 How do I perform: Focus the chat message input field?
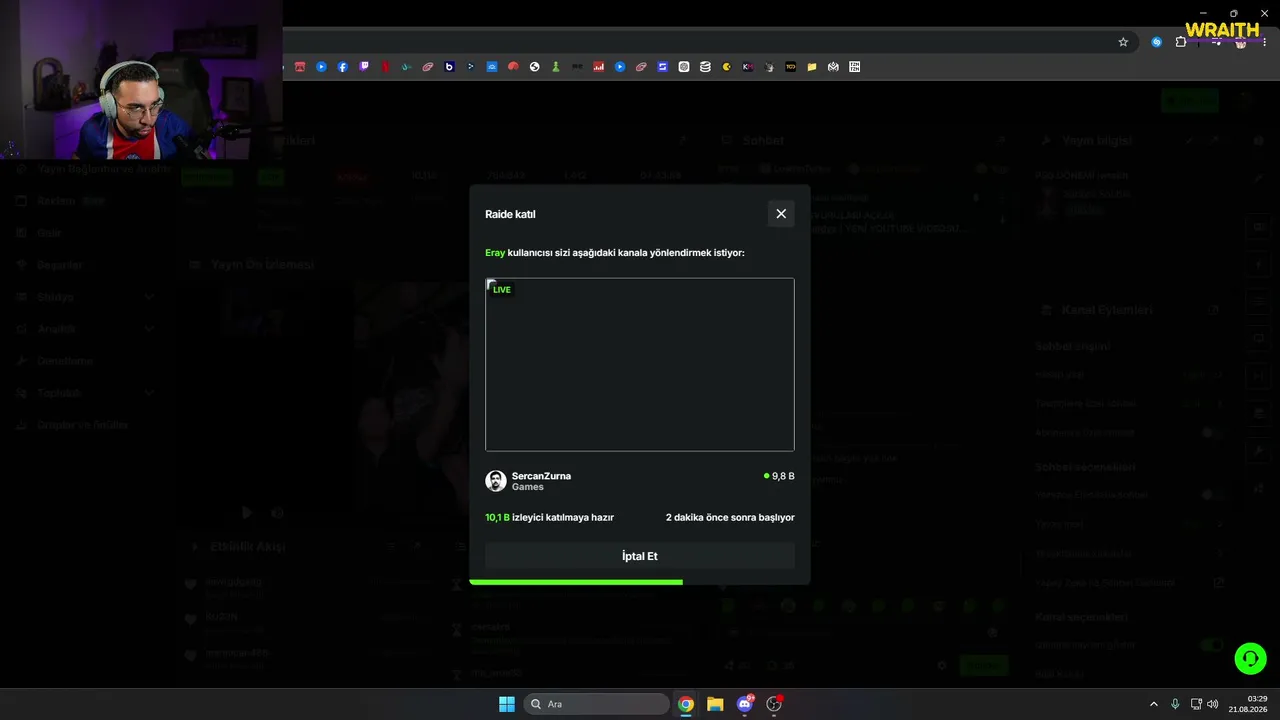[865, 632]
